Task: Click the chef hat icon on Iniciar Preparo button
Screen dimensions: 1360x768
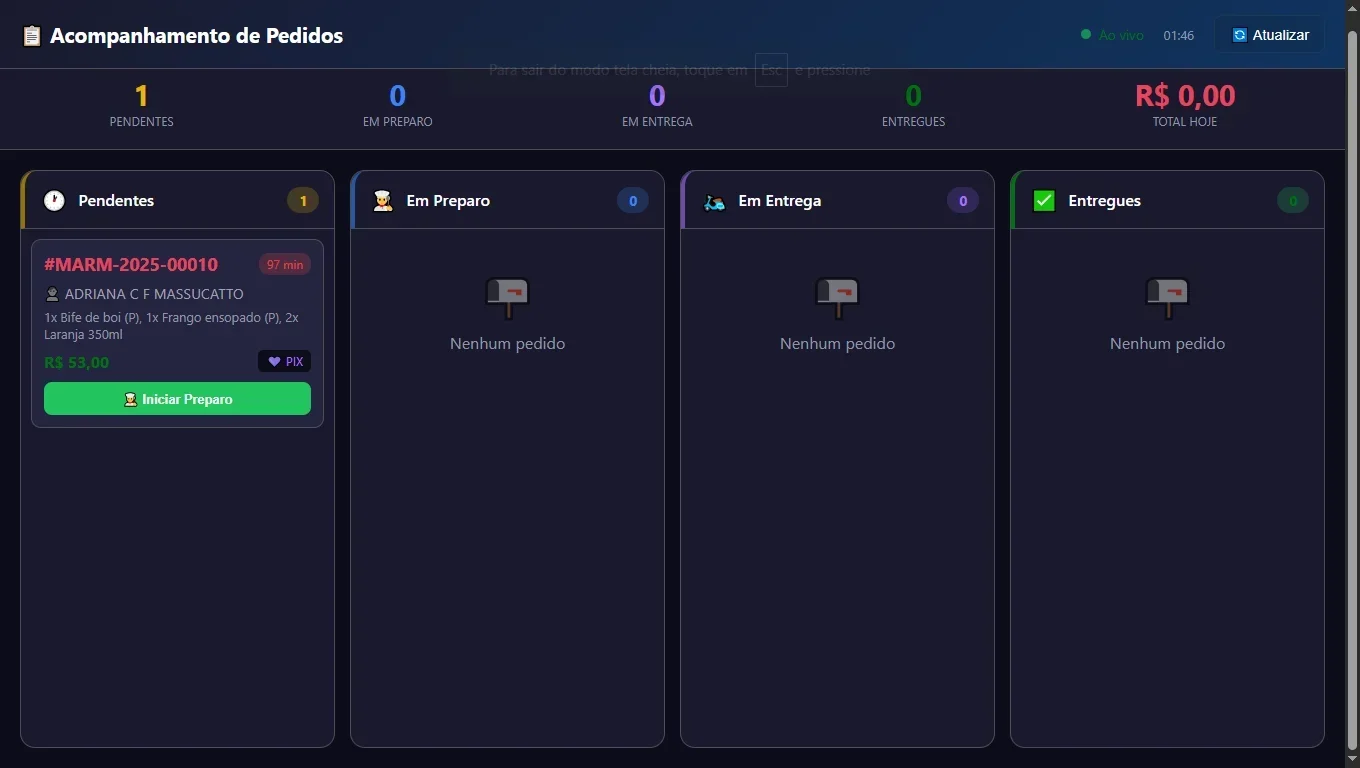Action: coord(130,399)
